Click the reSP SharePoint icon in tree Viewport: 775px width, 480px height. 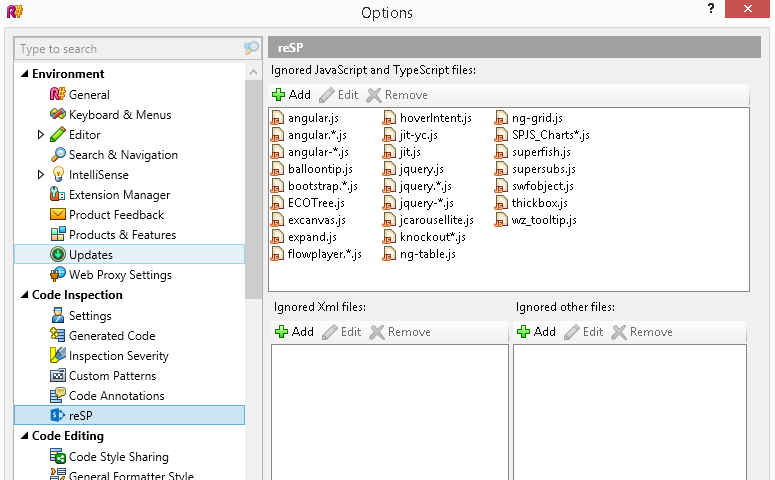[x=58, y=416]
